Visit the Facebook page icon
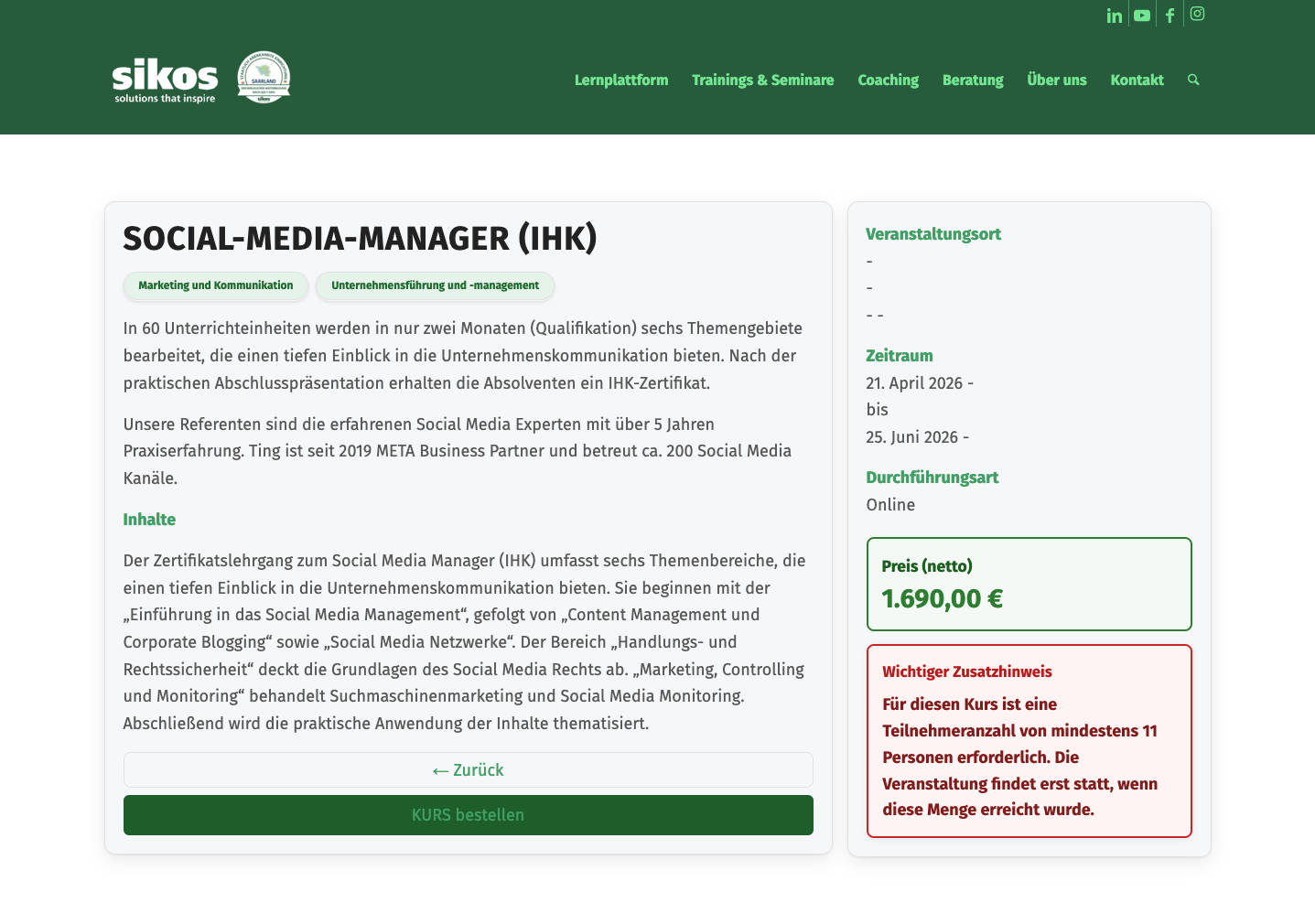 pyautogui.click(x=1169, y=16)
